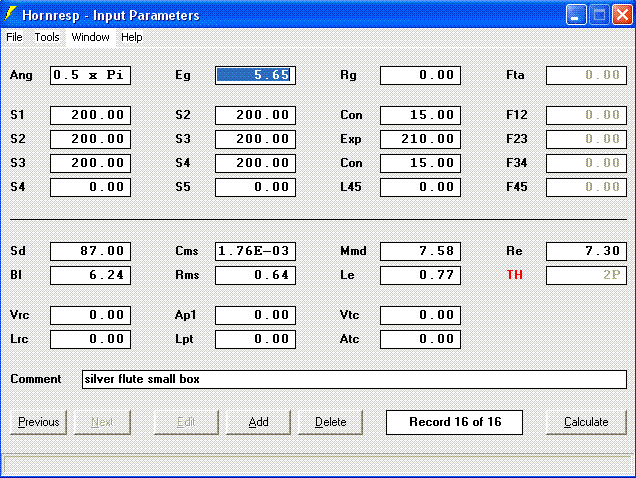Open the Tools menu
The image size is (636, 478).
click(x=47, y=37)
